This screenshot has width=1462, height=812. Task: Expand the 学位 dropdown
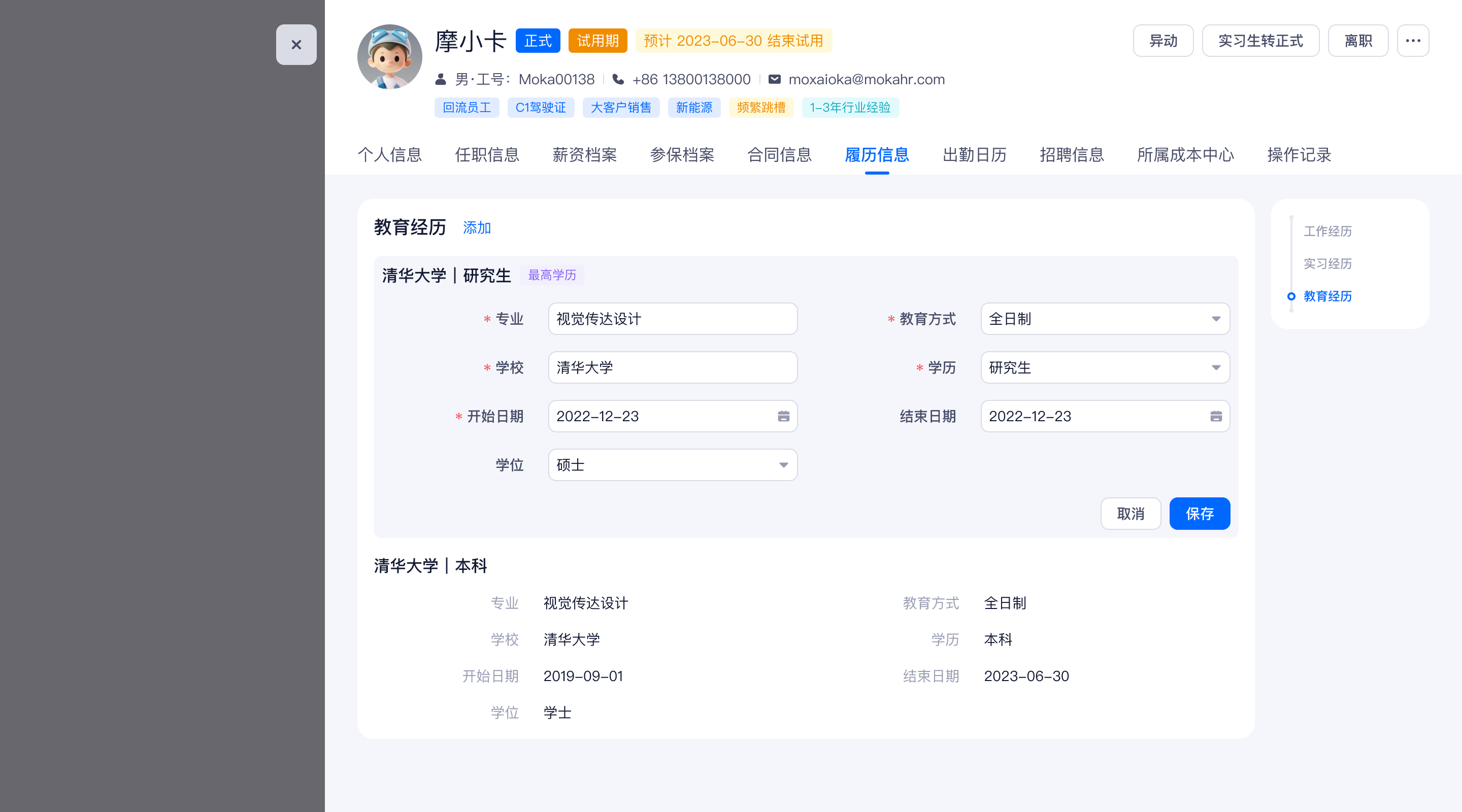[783, 465]
